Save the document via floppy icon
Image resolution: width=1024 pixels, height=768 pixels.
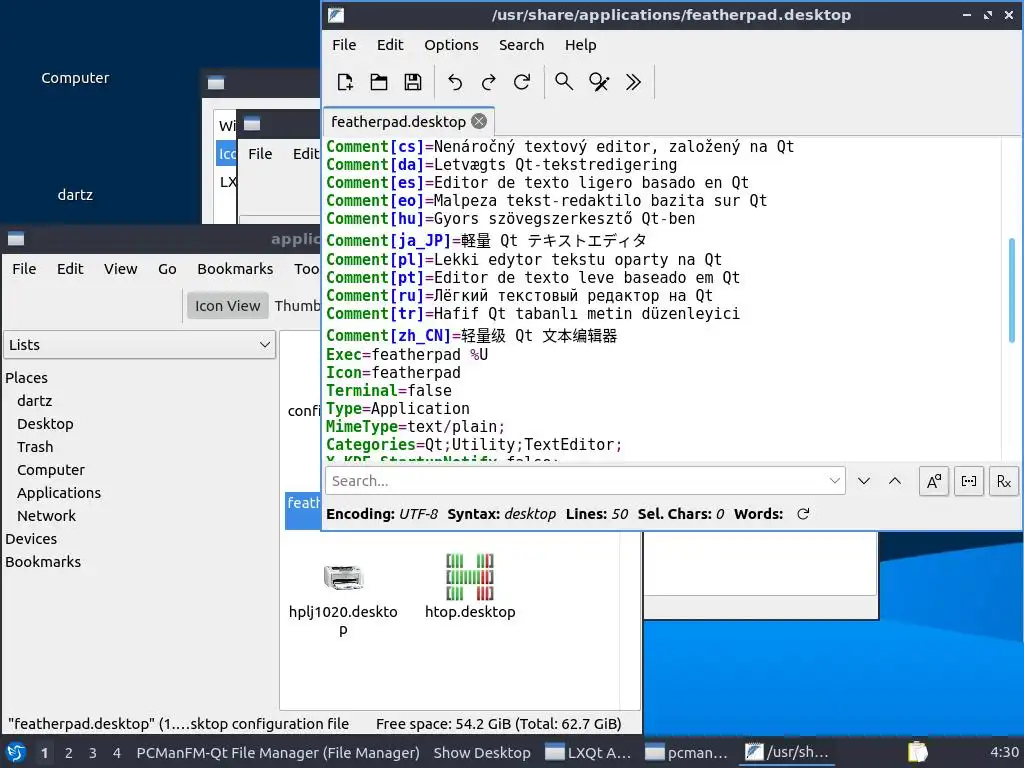[x=413, y=82]
